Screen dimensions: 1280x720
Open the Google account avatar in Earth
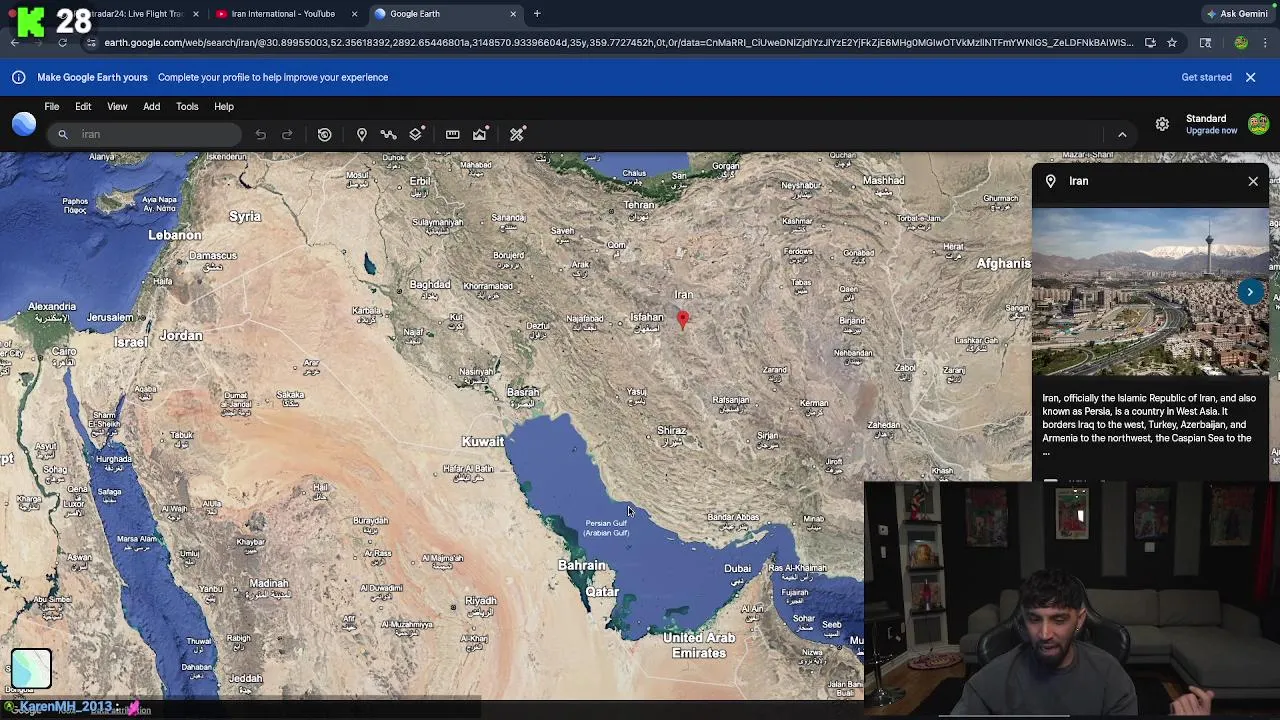pyautogui.click(x=1258, y=124)
